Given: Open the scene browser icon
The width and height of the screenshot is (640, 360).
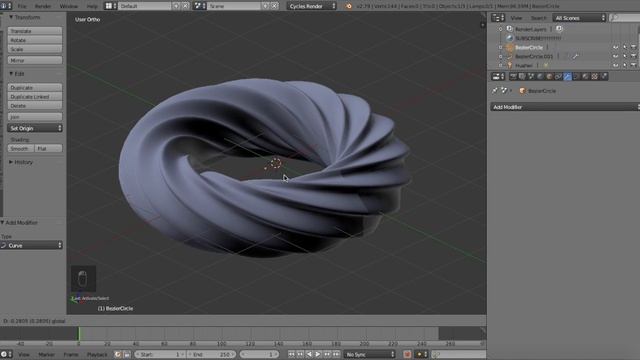Looking at the screenshot, I should pos(200,6).
